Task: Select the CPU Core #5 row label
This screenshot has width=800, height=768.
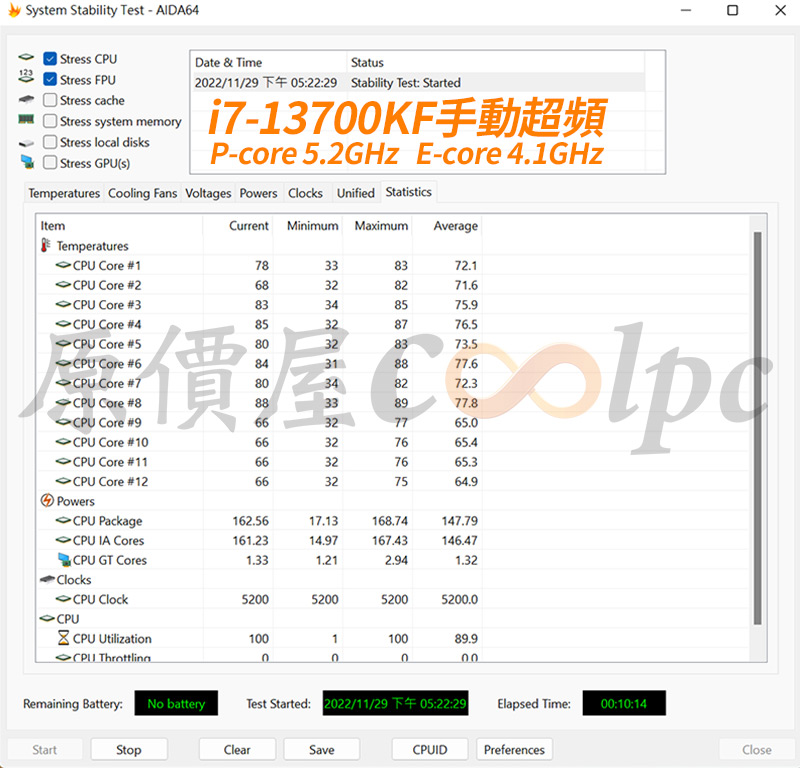Action: pyautogui.click(x=107, y=344)
